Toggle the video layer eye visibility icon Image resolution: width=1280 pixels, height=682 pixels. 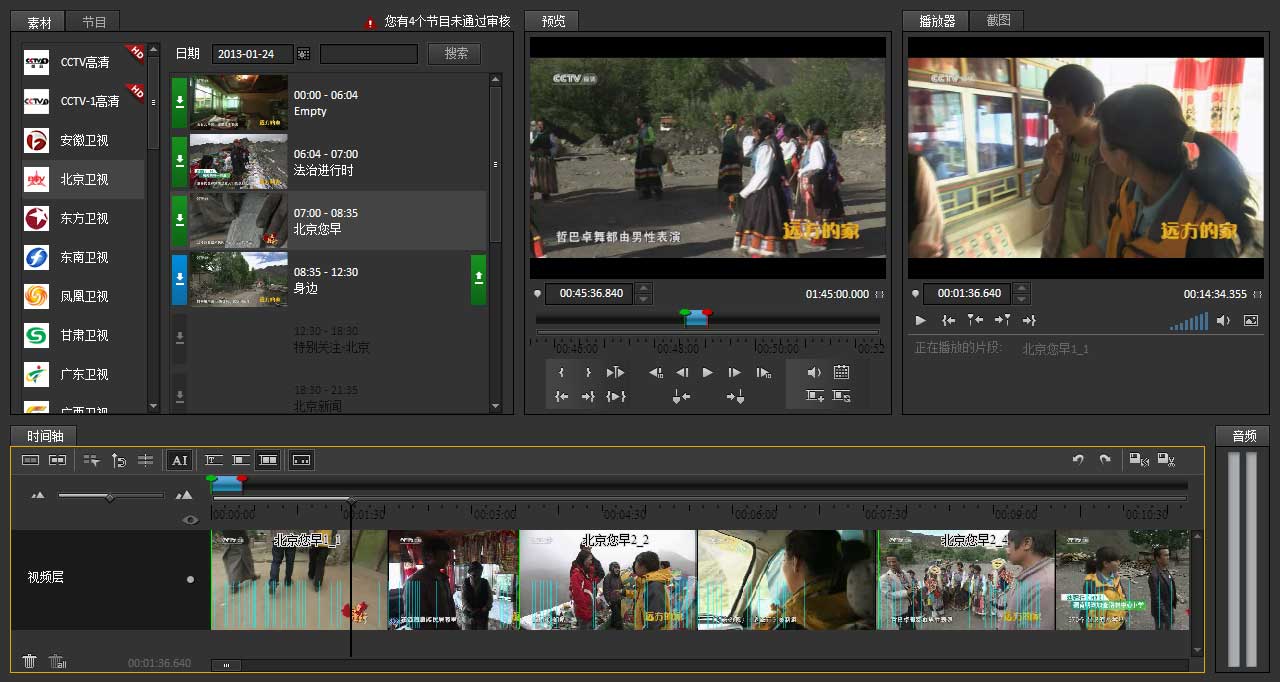coord(190,519)
